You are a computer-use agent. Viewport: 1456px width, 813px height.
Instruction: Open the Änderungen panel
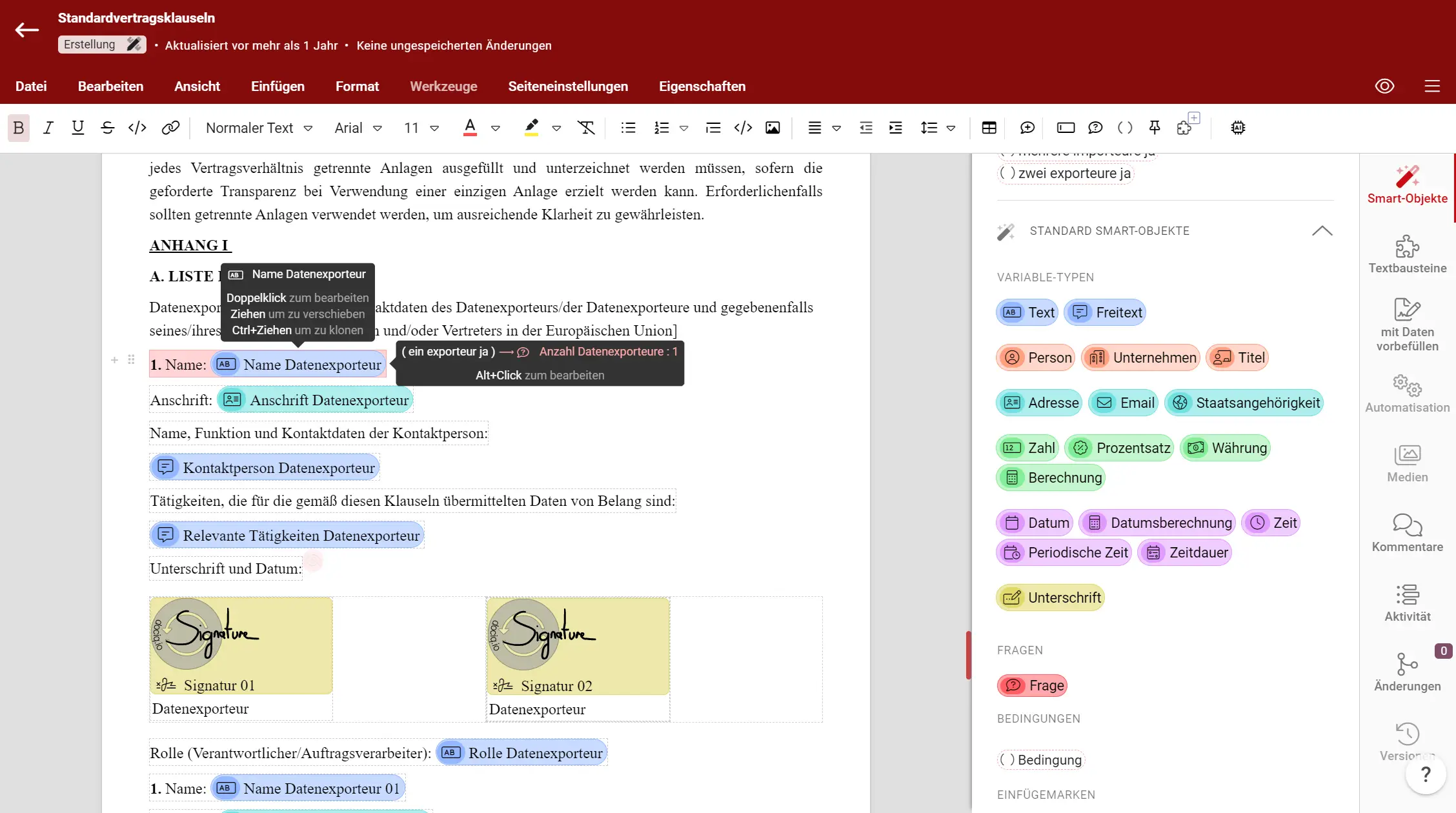[1407, 672]
